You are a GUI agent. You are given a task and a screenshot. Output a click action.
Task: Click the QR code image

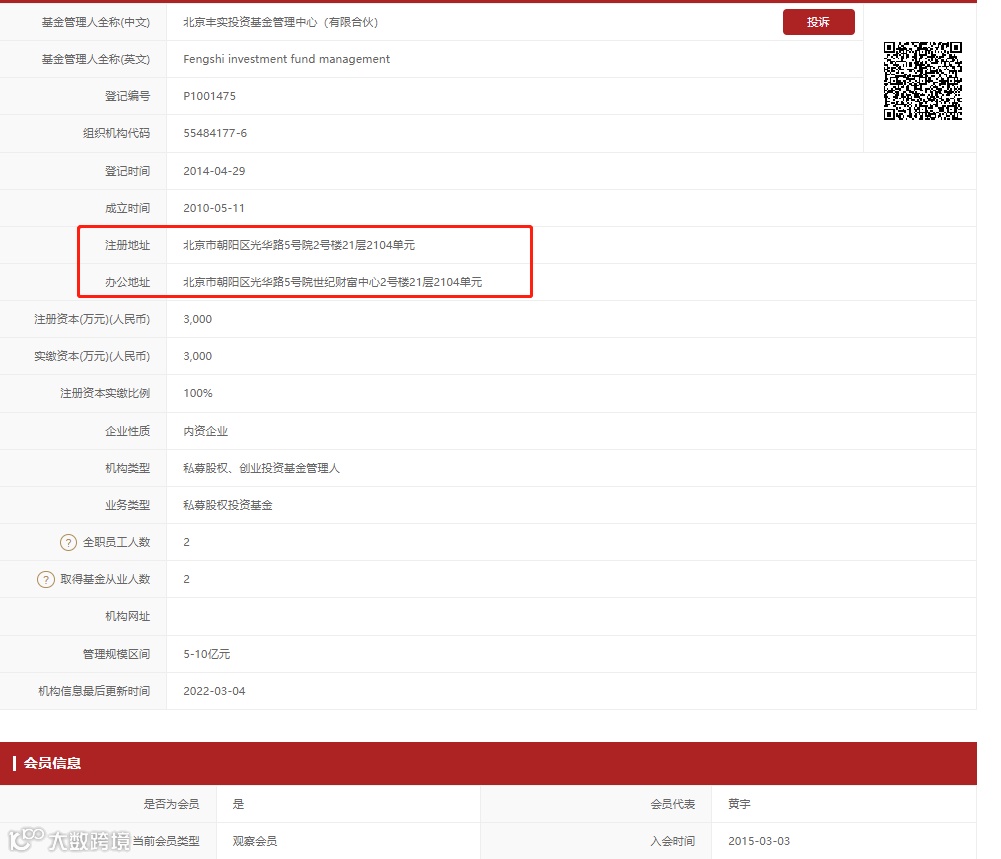(922, 81)
